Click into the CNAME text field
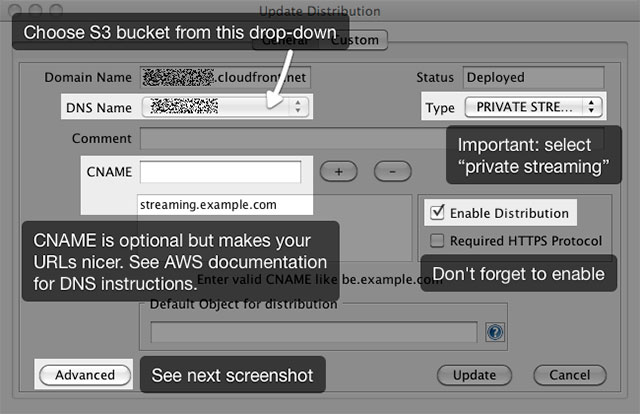The image size is (640, 414). (x=220, y=172)
